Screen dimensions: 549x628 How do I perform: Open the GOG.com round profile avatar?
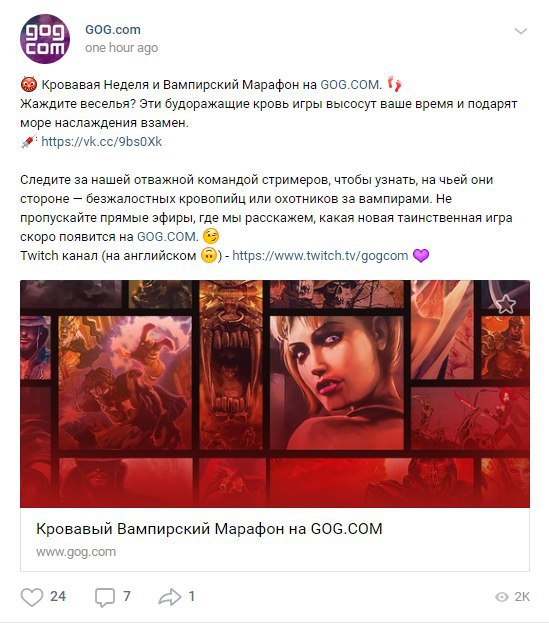pos(45,39)
